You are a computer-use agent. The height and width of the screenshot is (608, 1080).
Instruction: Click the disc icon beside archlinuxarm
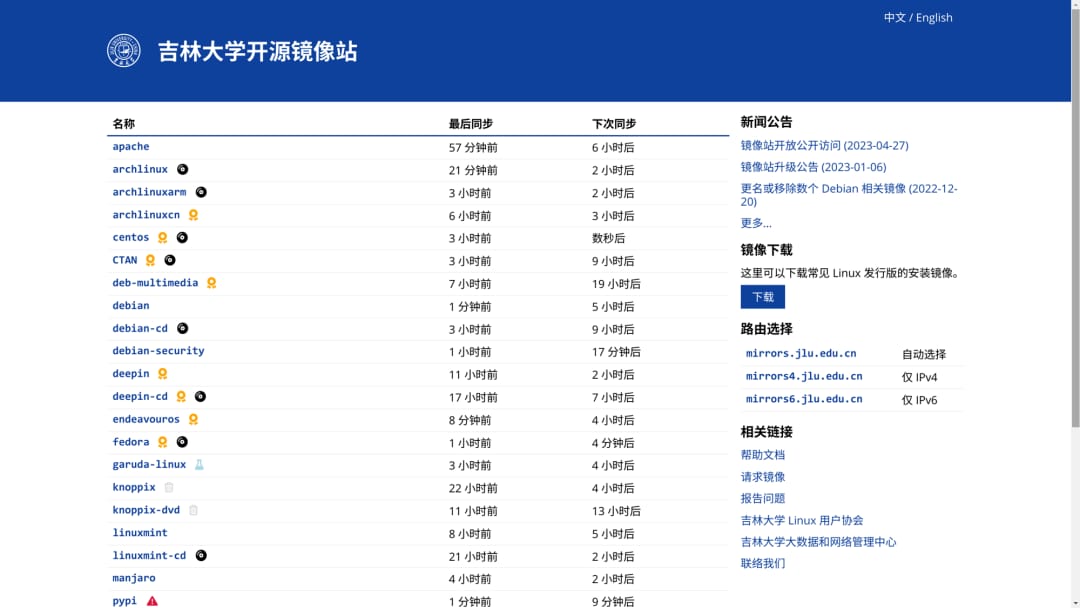201,192
